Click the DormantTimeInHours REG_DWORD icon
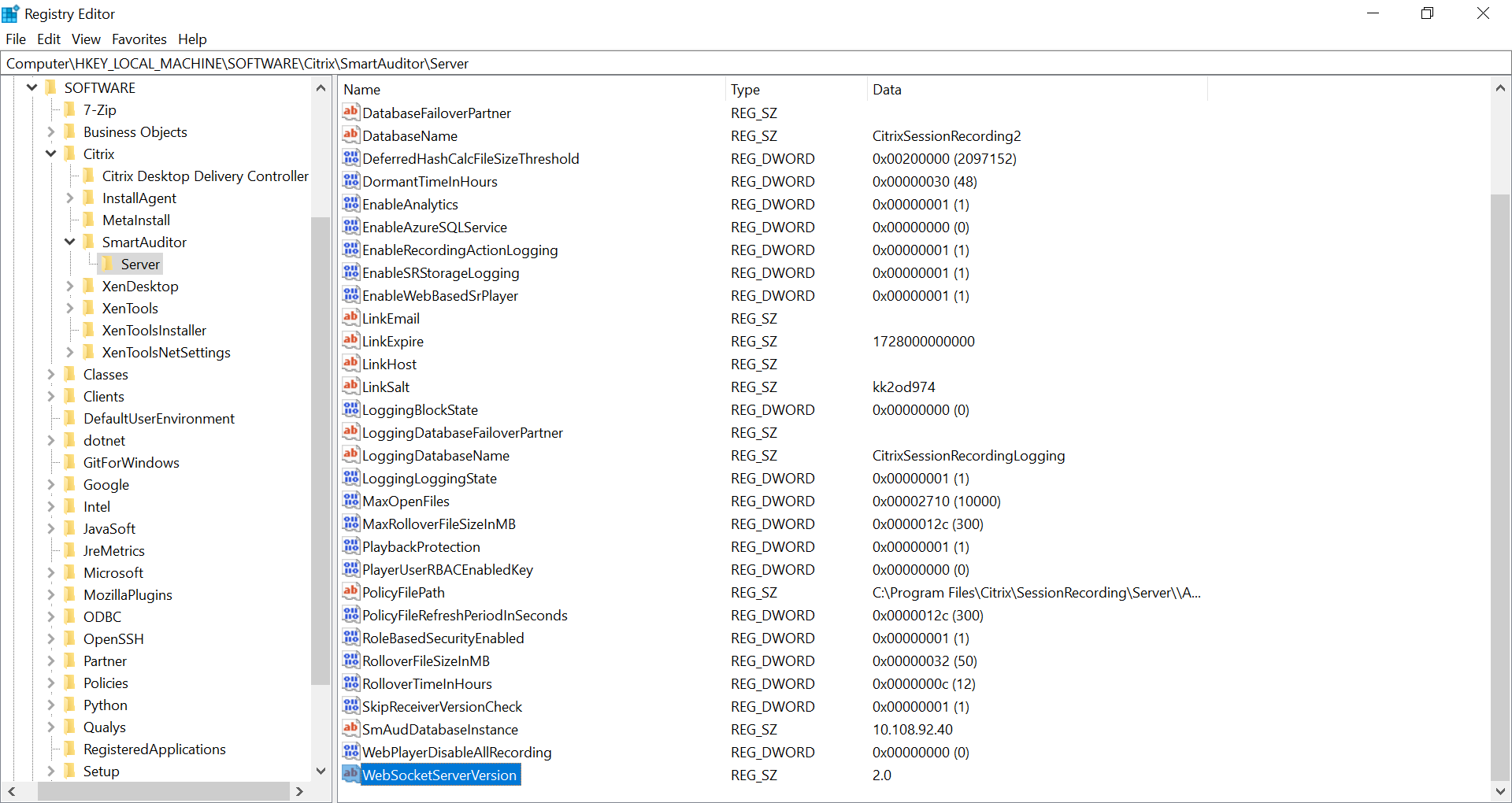Viewport: 1512px width, 803px height. tap(350, 181)
